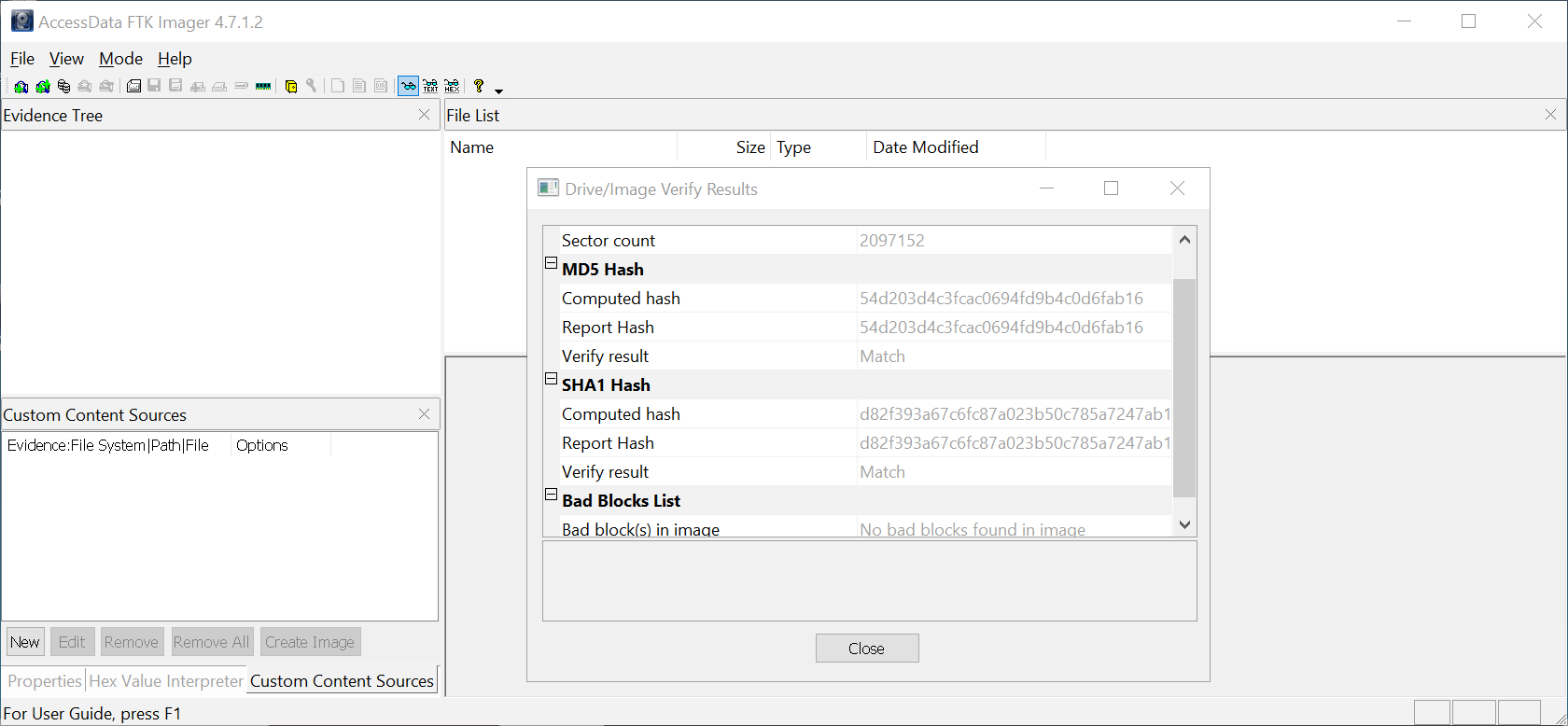Close the Evidence Tree pane

click(425, 115)
